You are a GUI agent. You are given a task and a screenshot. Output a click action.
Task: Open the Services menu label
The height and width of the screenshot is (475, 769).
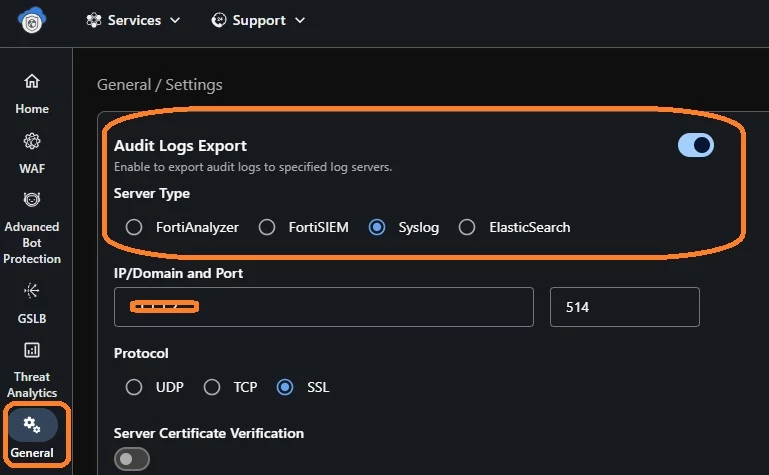tap(134, 20)
